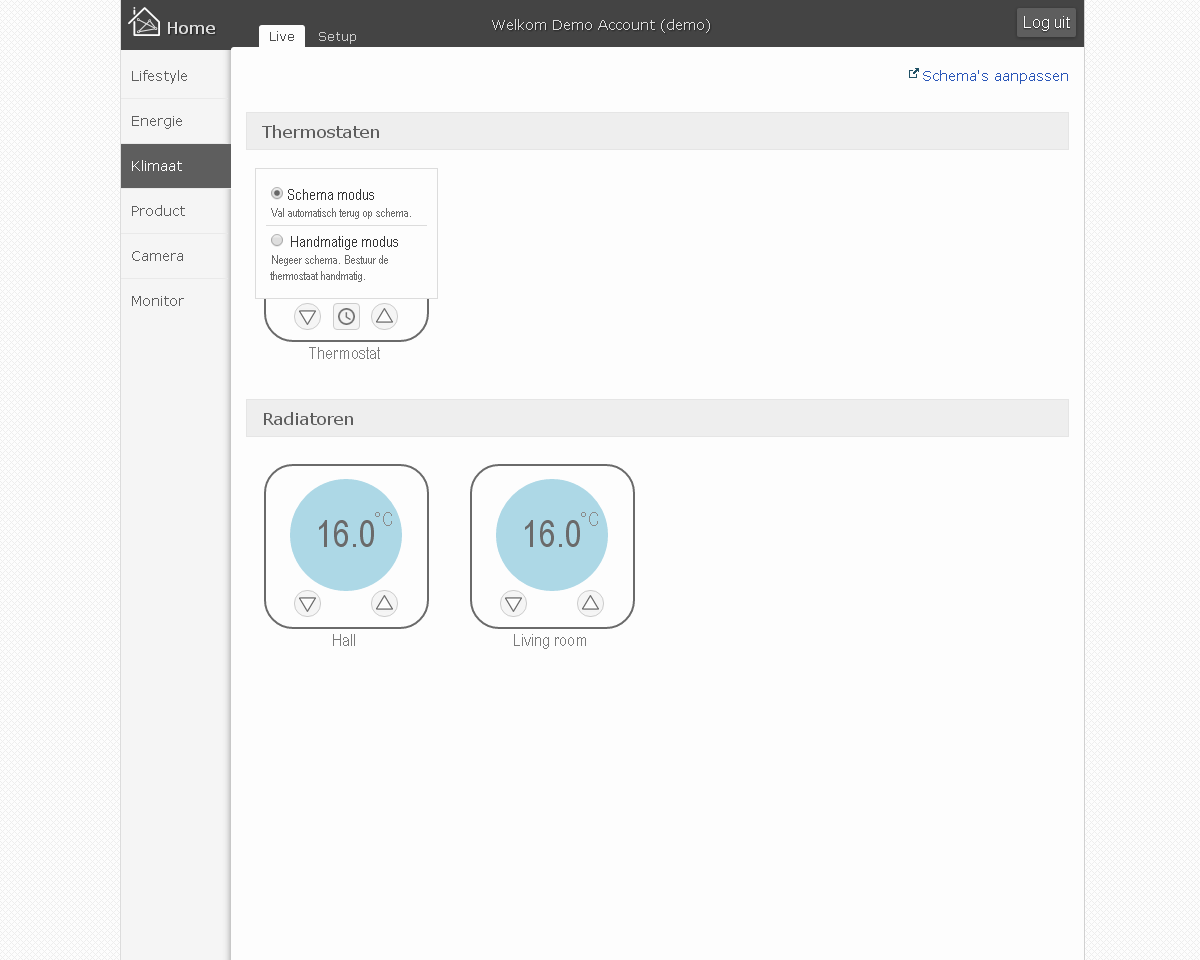Increase the Living room radiator temperature
The width and height of the screenshot is (1200, 960).
[x=590, y=603]
